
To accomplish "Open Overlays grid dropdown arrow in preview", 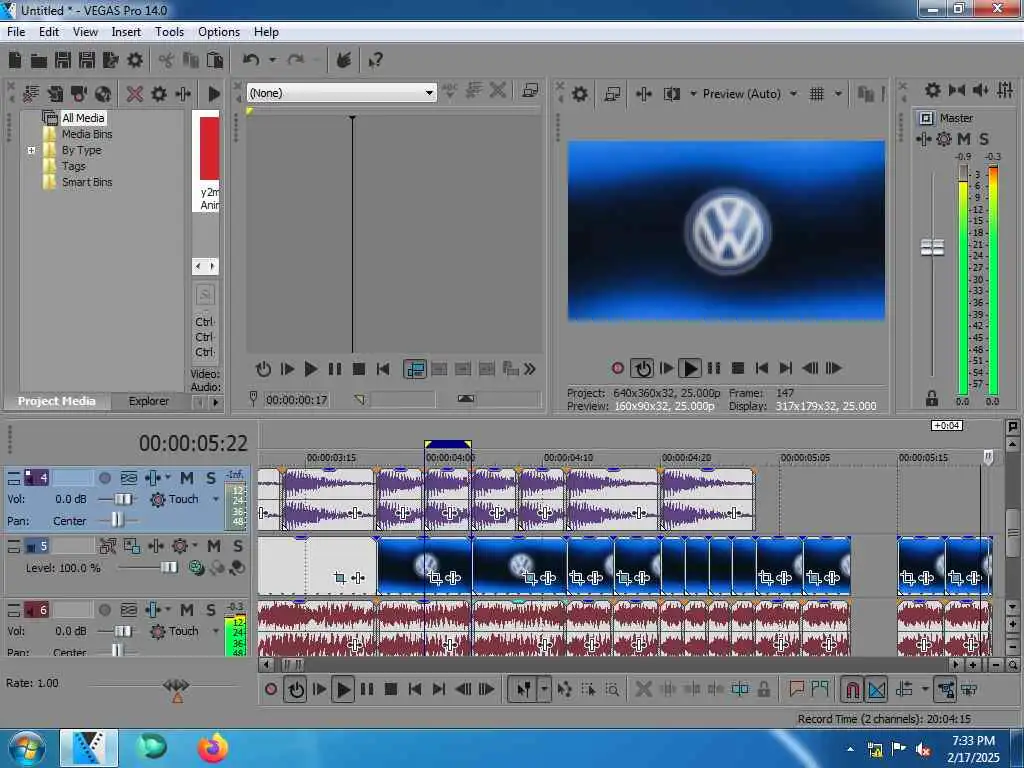I will (838, 94).
